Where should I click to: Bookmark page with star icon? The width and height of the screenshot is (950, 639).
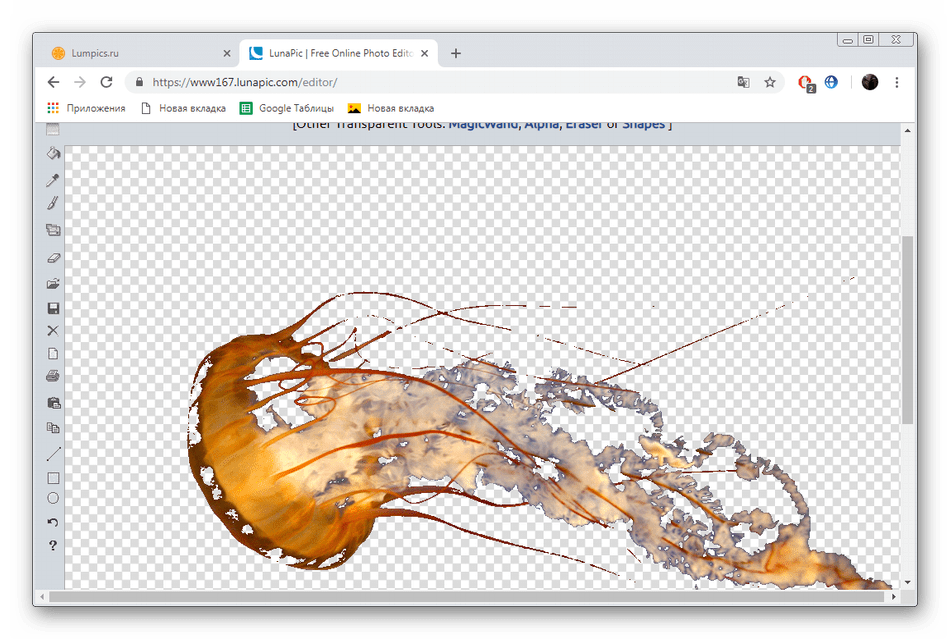770,82
